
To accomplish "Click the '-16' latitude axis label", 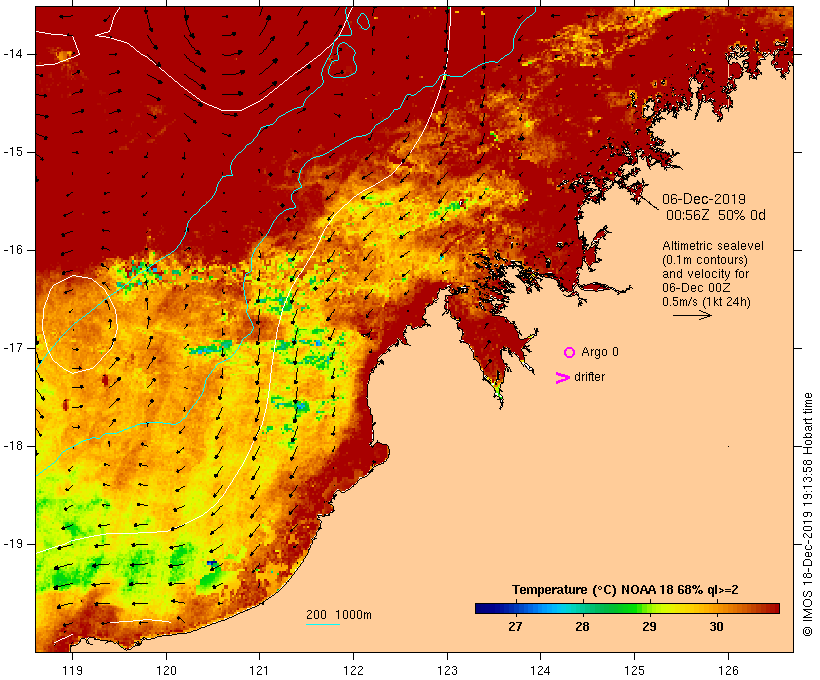I will [12, 250].
